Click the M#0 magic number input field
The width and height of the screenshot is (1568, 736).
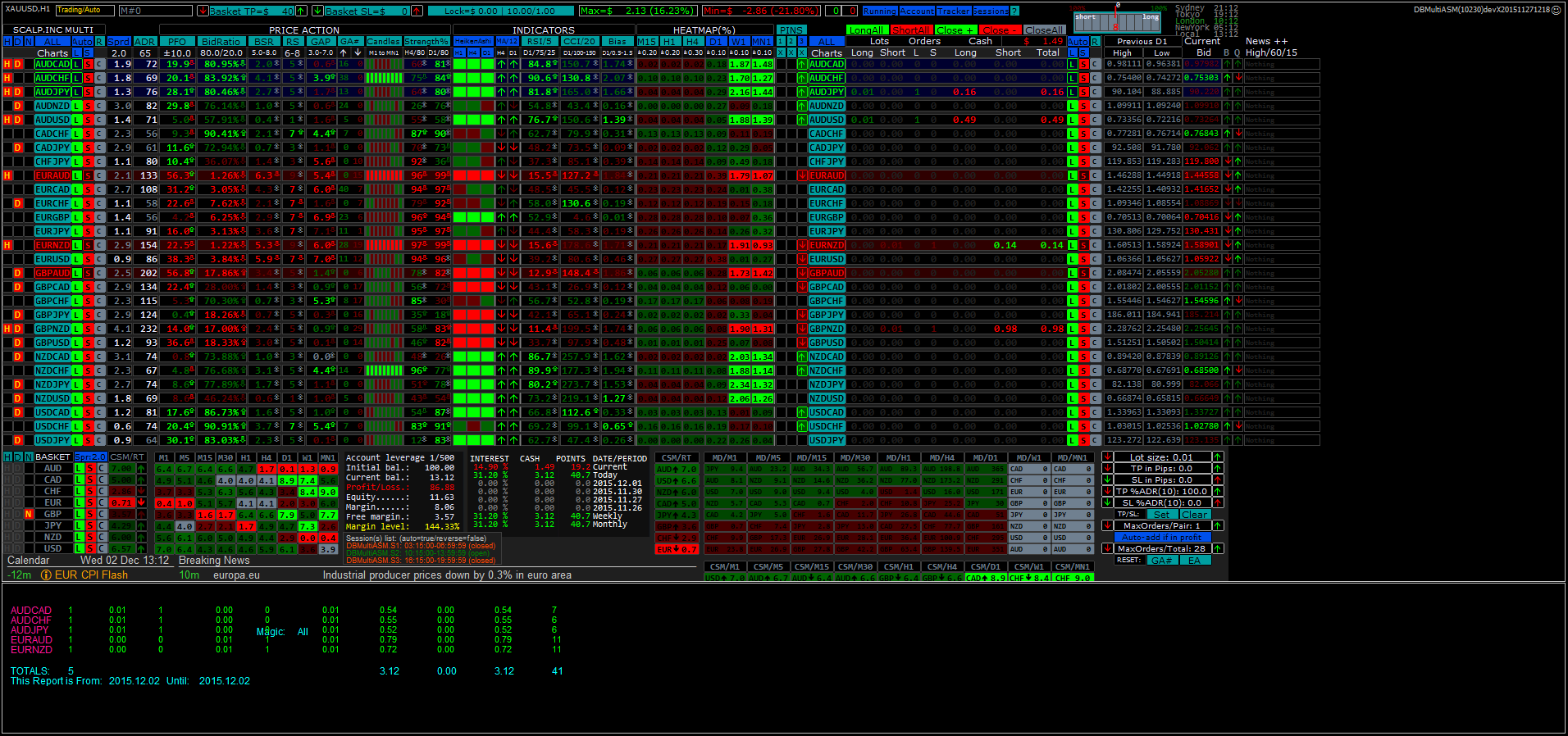click(156, 11)
